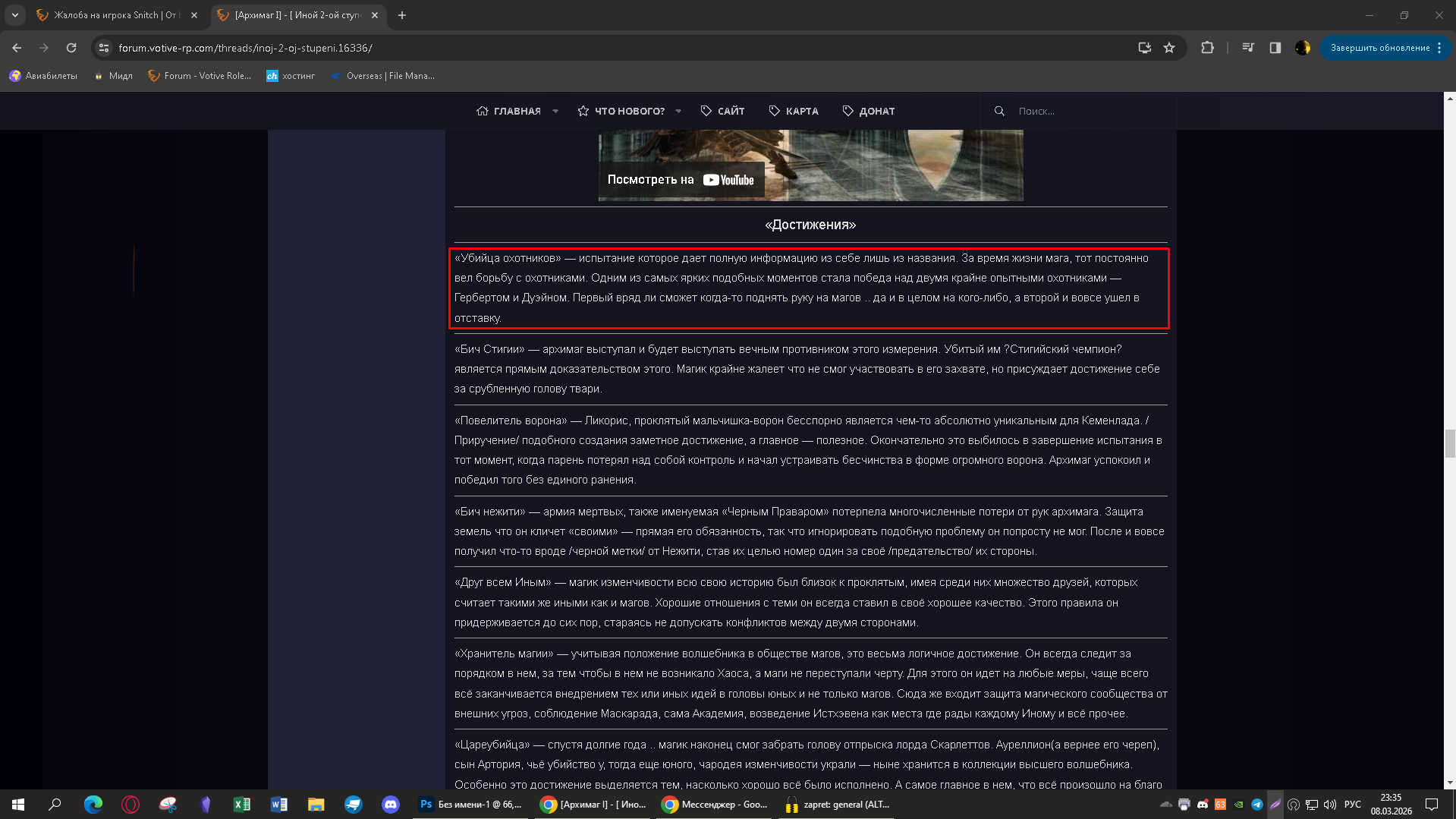Reload the current forum page

click(71, 48)
